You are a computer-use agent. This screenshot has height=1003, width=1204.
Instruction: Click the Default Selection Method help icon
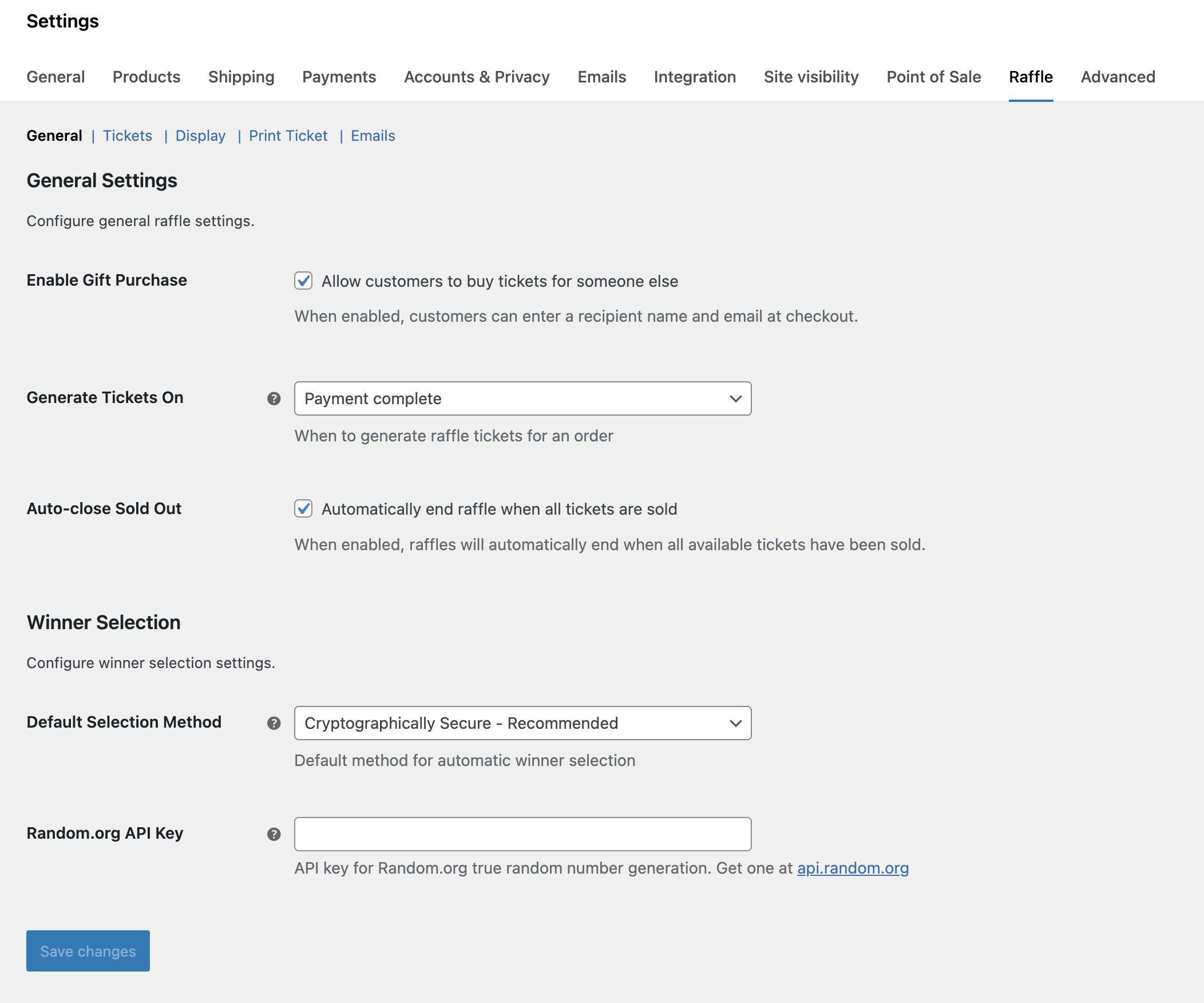click(x=274, y=723)
